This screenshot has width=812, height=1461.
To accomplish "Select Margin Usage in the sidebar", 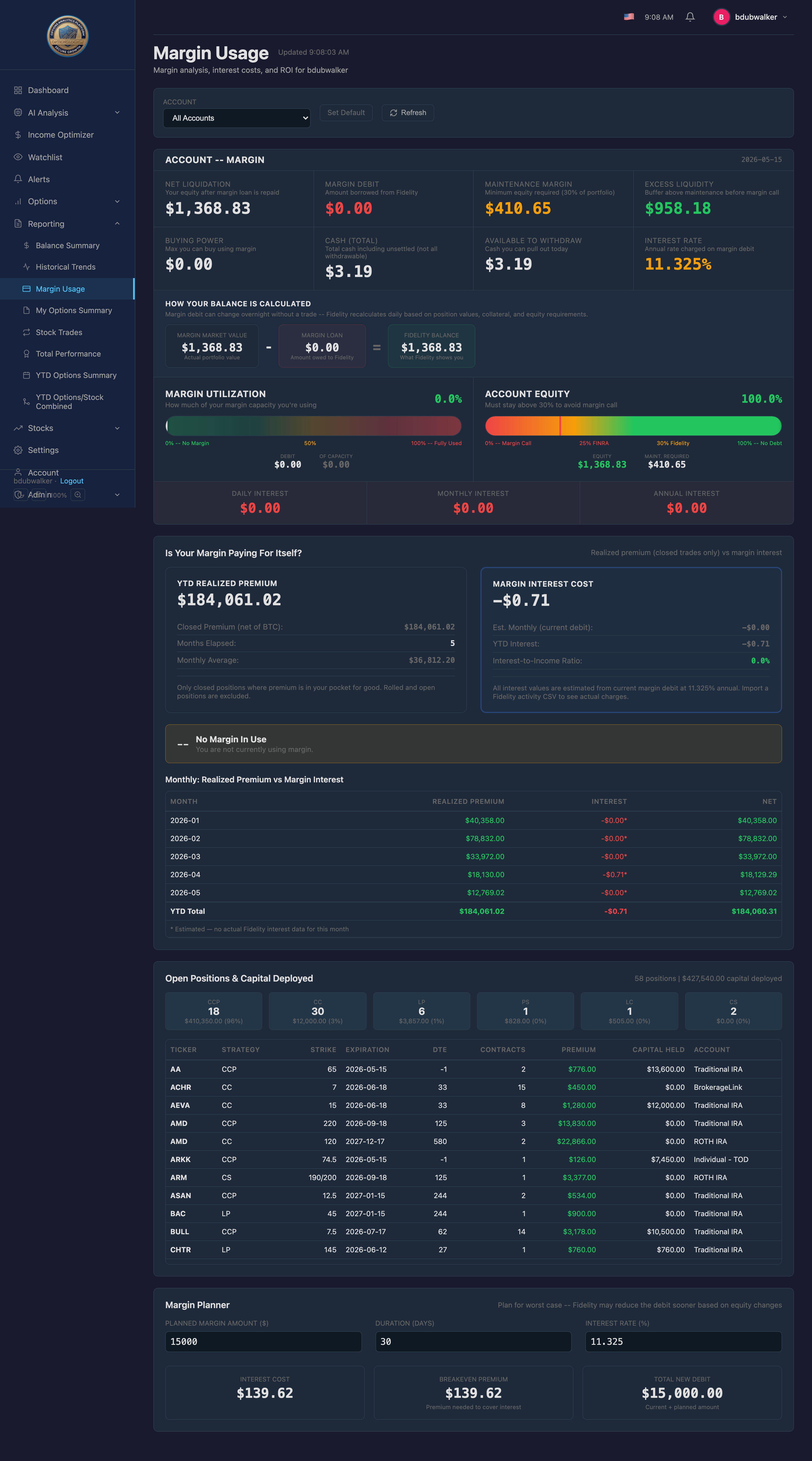I will (67, 289).
